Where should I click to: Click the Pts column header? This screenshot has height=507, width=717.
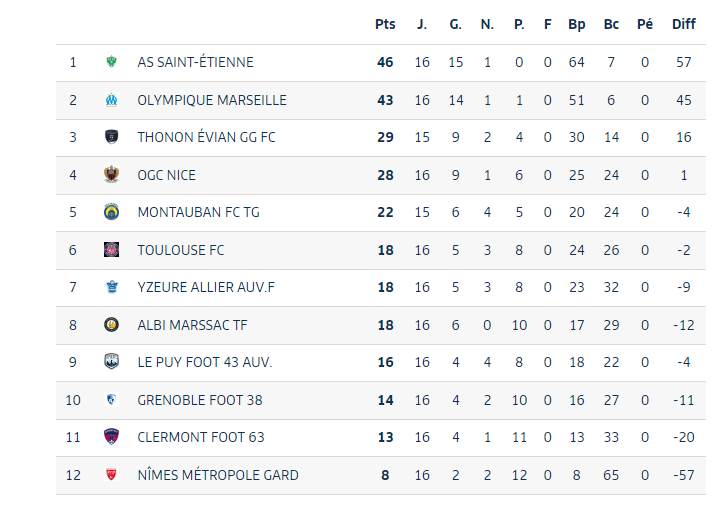(x=385, y=24)
